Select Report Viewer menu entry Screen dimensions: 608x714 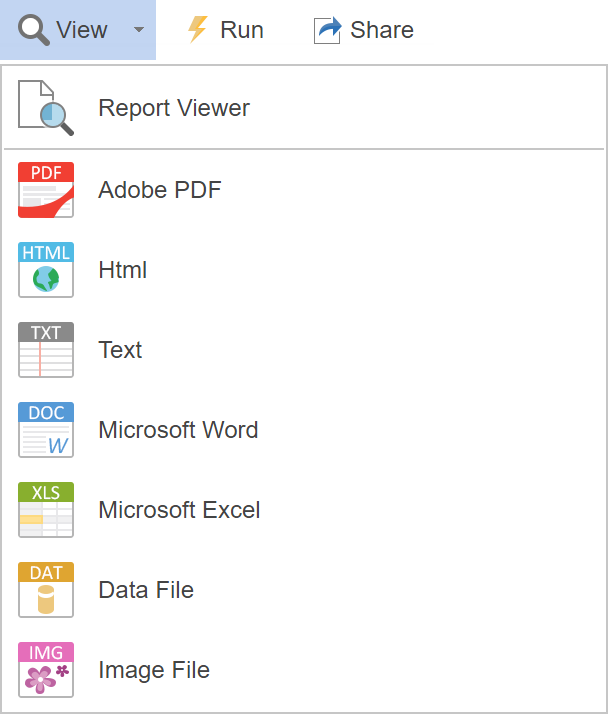(174, 108)
